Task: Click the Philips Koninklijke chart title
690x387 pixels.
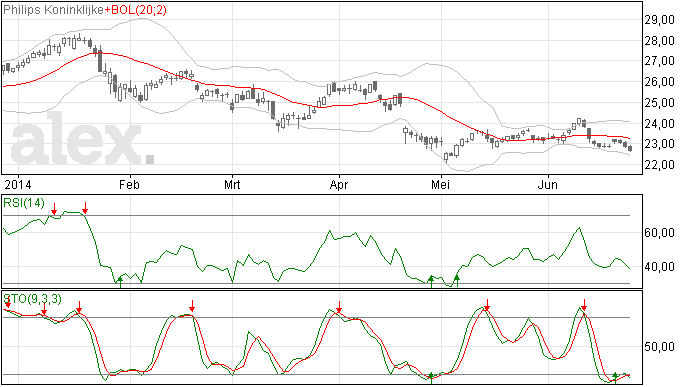Action: [54, 10]
